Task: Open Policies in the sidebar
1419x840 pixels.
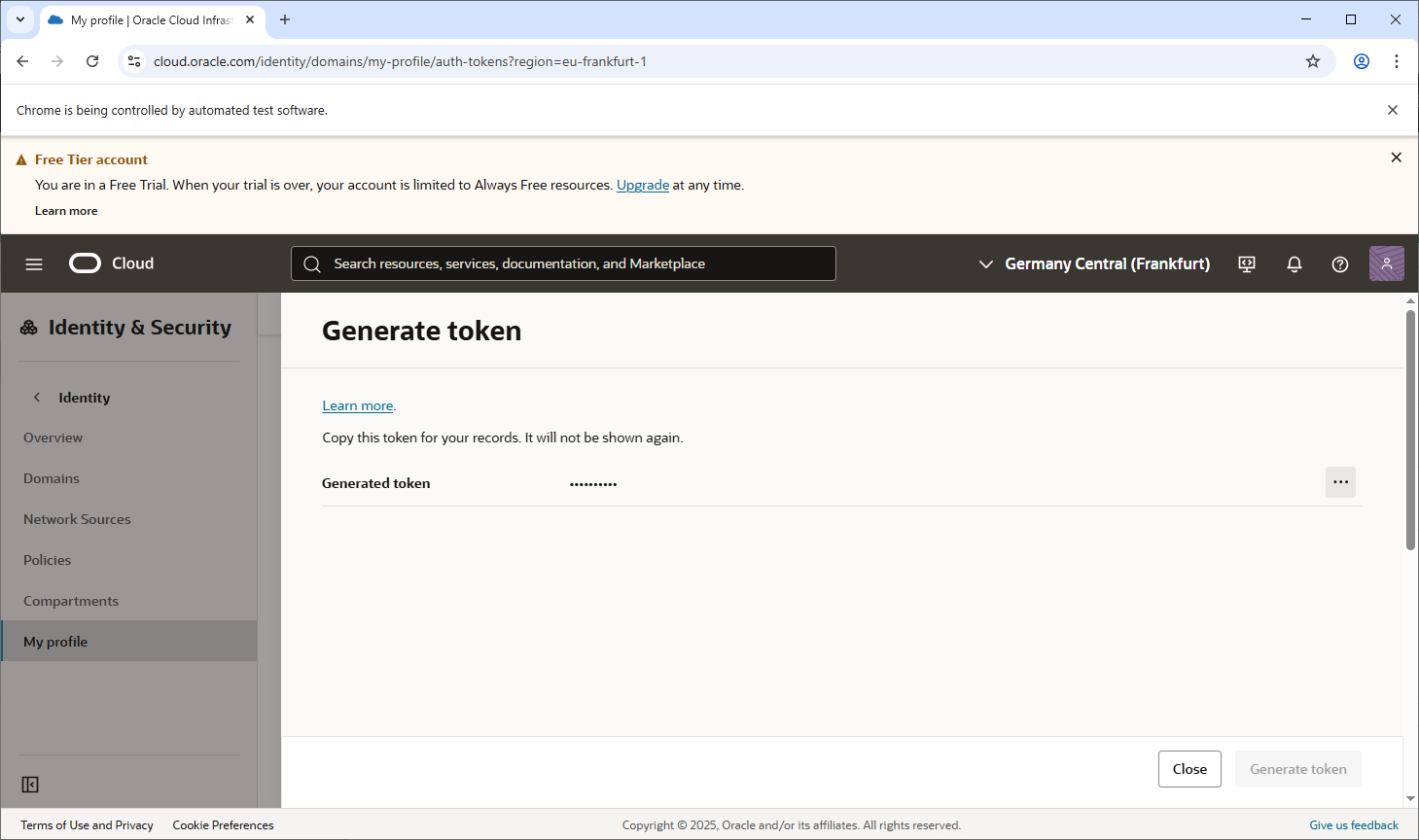Action: tap(48, 560)
